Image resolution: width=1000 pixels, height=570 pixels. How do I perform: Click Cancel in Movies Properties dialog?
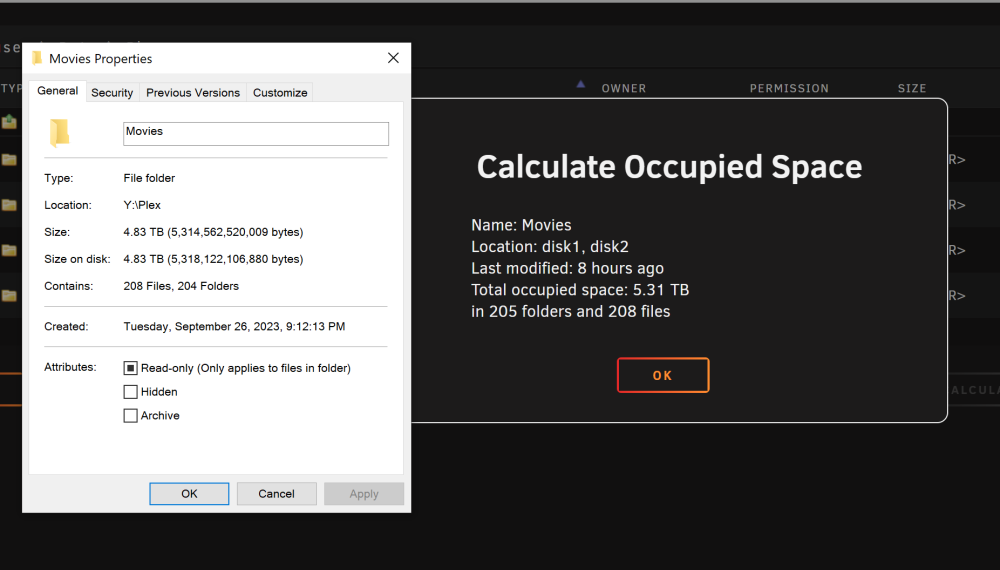(276, 493)
